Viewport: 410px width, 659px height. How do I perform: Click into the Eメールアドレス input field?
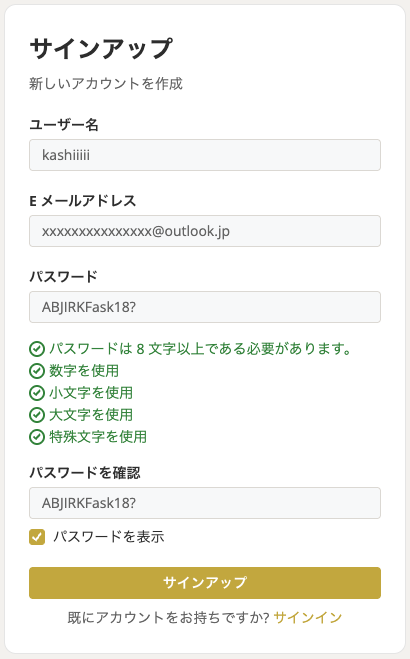click(205, 231)
